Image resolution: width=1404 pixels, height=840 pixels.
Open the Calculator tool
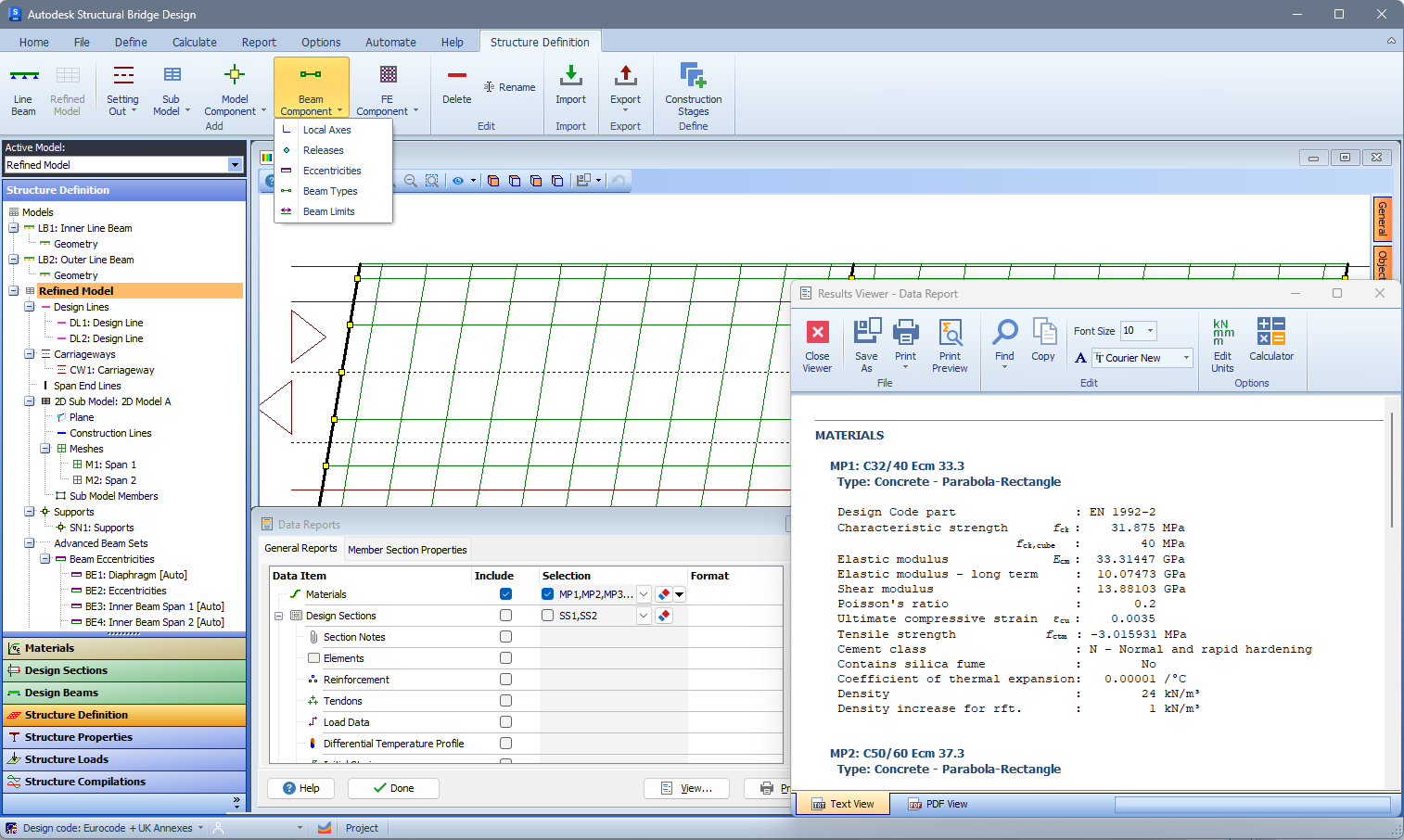[1271, 340]
